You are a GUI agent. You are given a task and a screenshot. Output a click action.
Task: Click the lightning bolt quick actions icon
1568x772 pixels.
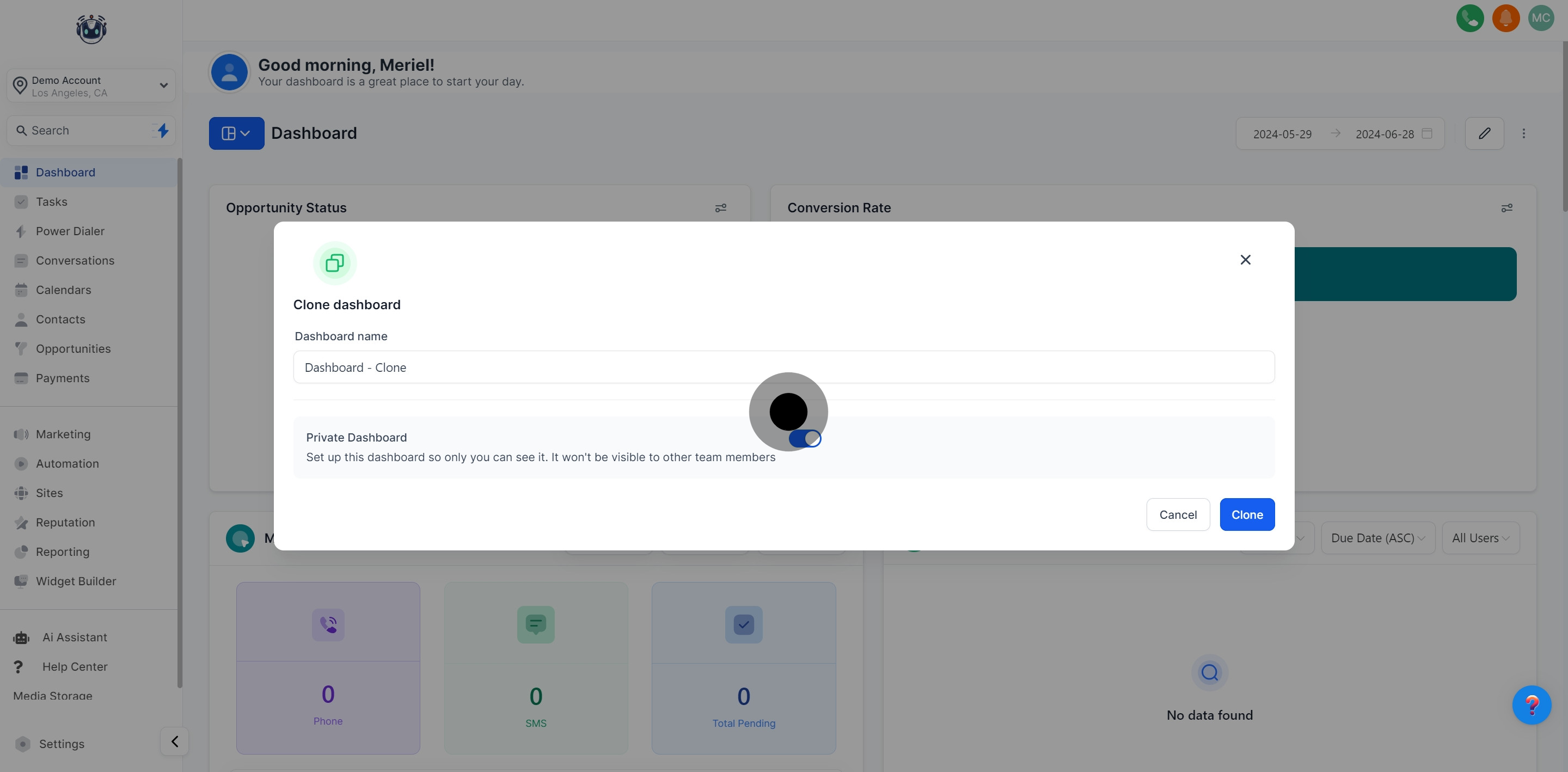163,130
